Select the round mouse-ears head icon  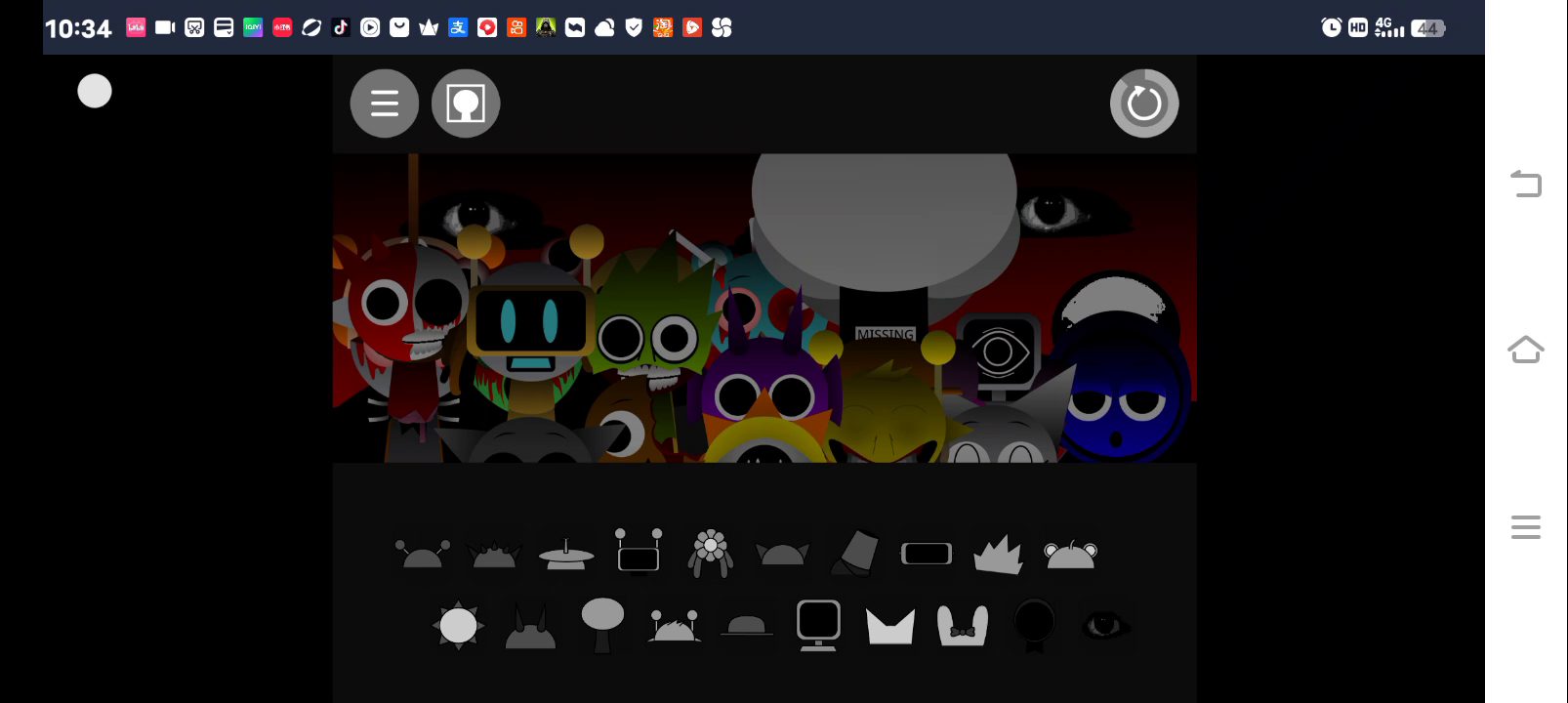1070,555
